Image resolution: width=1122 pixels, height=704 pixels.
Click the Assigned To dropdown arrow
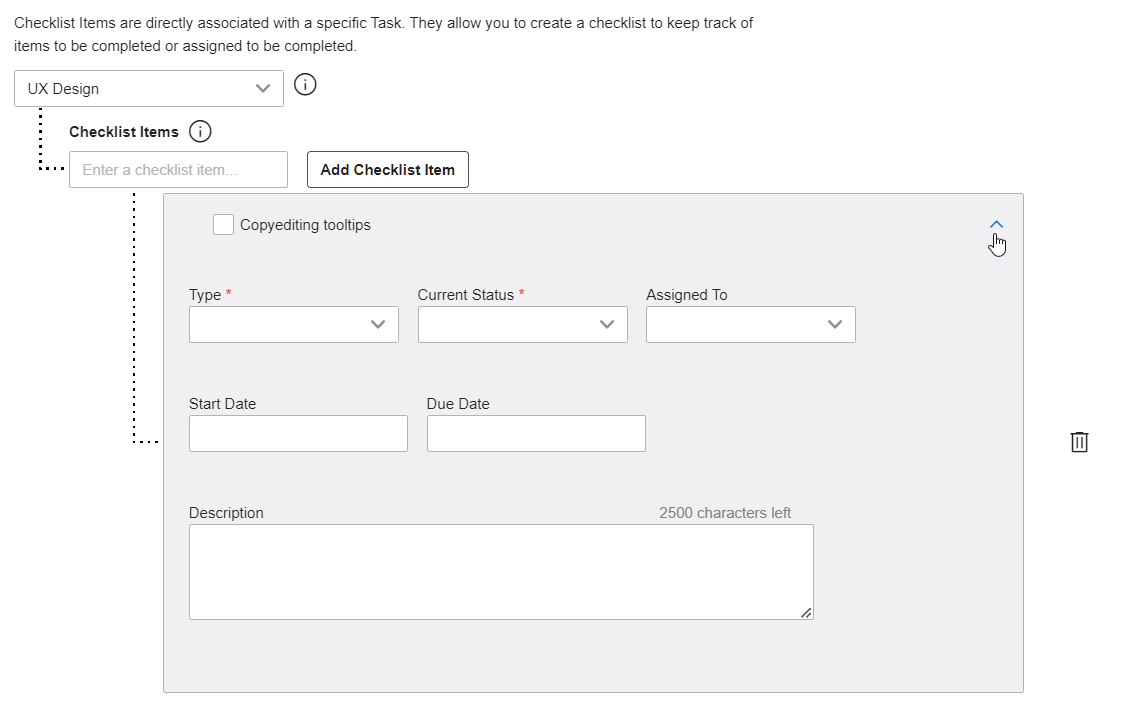[x=835, y=324]
